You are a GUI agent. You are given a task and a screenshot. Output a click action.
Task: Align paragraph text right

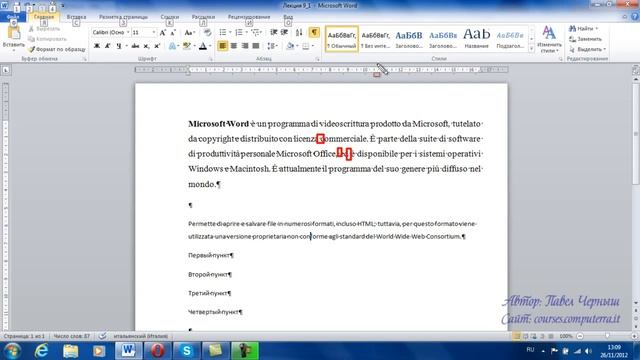point(244,46)
